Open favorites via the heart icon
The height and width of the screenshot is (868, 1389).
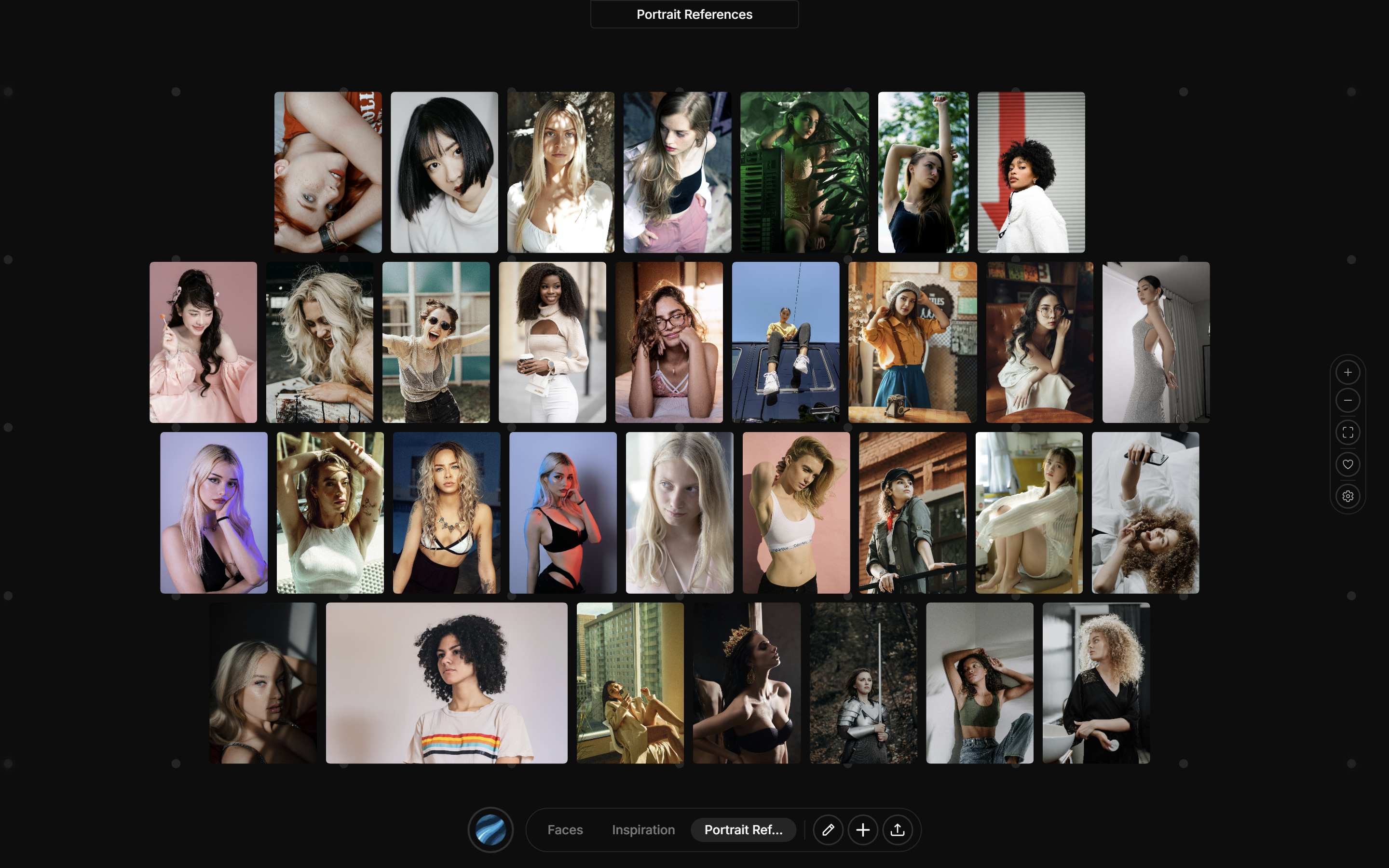pyautogui.click(x=1348, y=464)
